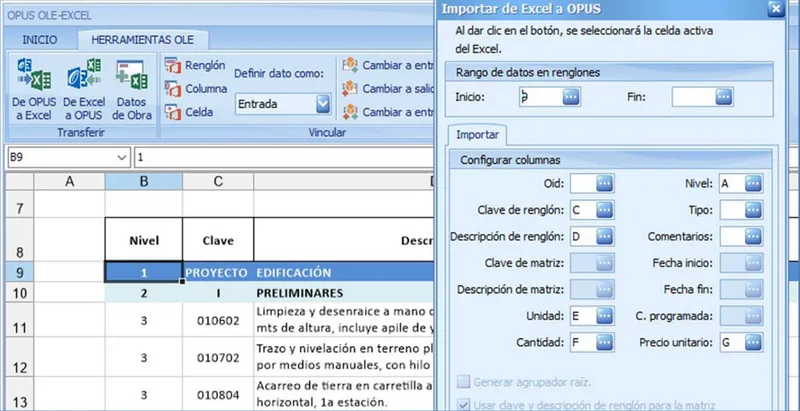Click the PROYECTO cell
This screenshot has height=411, width=800.
point(218,273)
